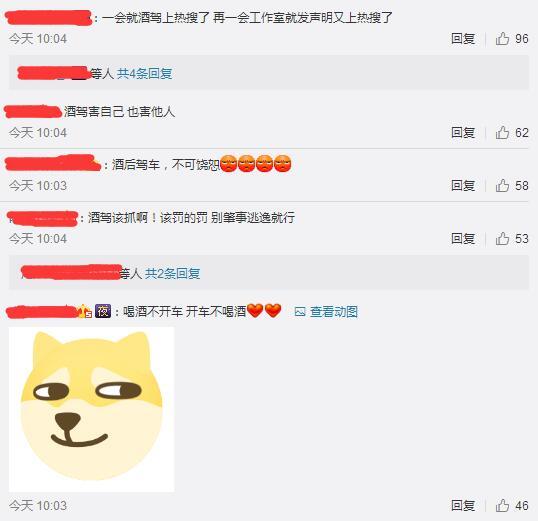The image size is (538, 521).
Task: Reply to 酒驾该抓啊 comment
Action: click(x=463, y=239)
